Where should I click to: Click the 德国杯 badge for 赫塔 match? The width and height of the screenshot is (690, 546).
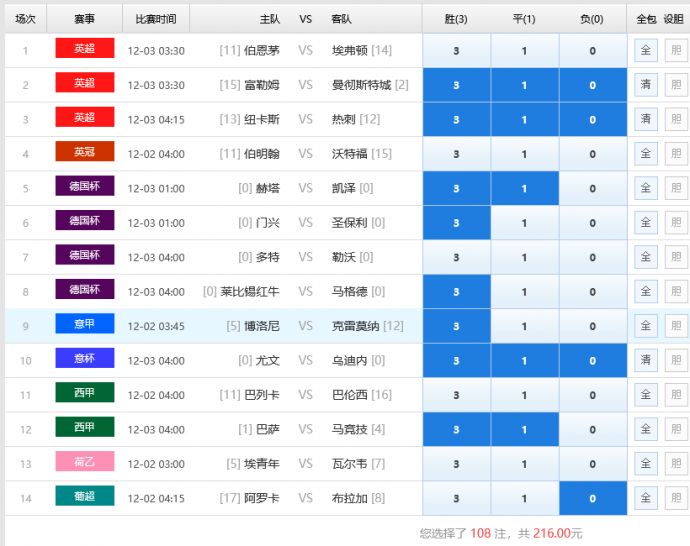point(85,187)
